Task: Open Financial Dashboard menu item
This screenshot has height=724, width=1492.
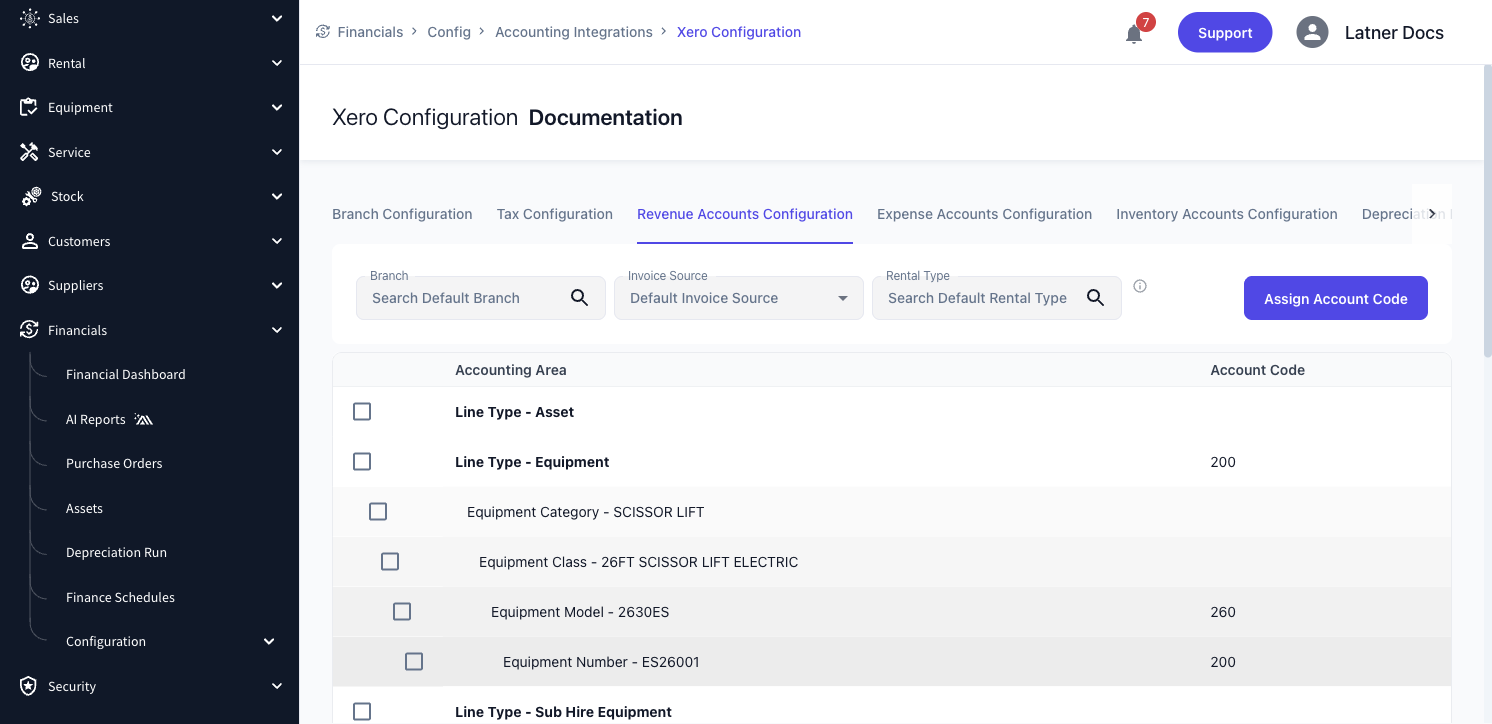Action: (x=126, y=374)
